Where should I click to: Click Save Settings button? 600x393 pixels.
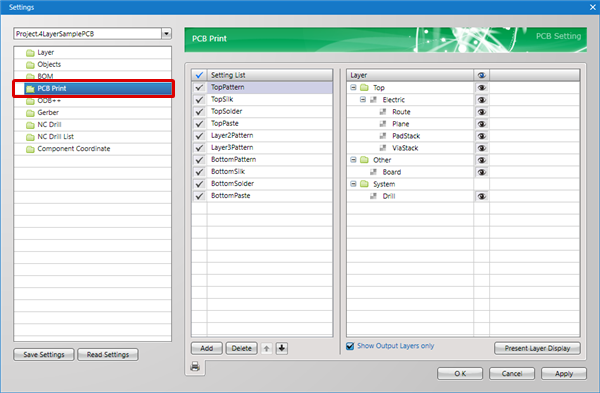pyautogui.click(x=44, y=355)
